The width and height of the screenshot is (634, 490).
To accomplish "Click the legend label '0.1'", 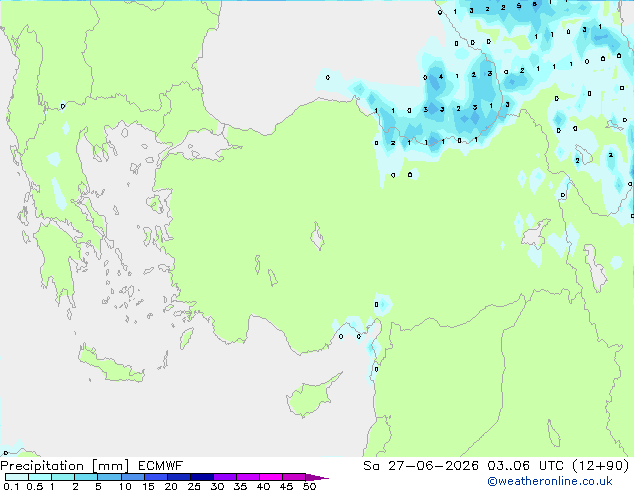I will pos(11,486).
